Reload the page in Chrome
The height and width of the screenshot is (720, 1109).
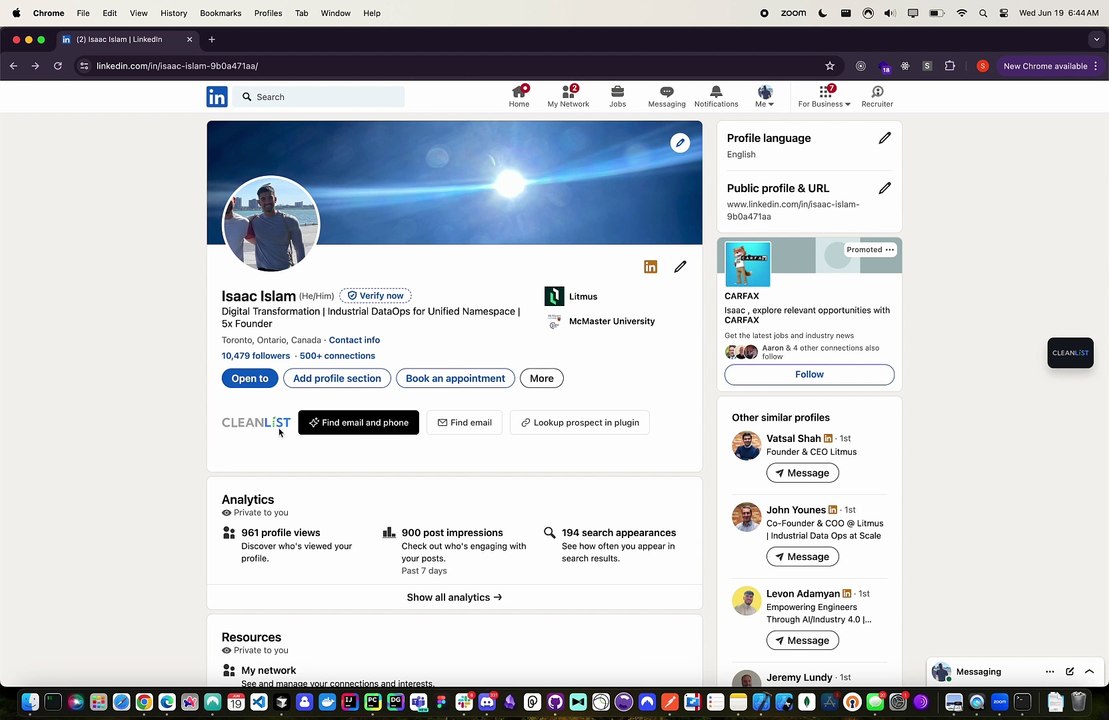click(58, 66)
